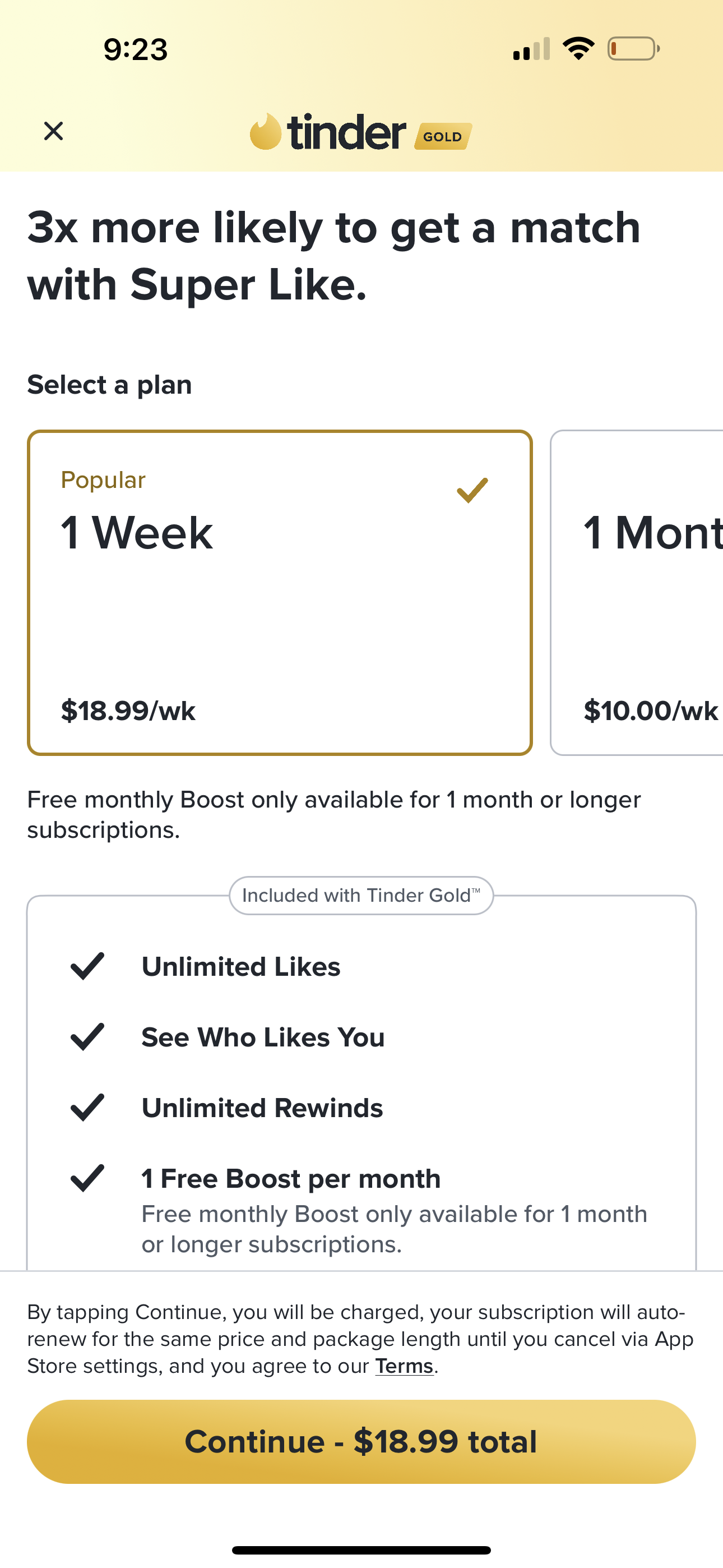Screen dimensions: 723x1568
Task: Tap the Tinder flame logo icon
Action: tap(266, 131)
